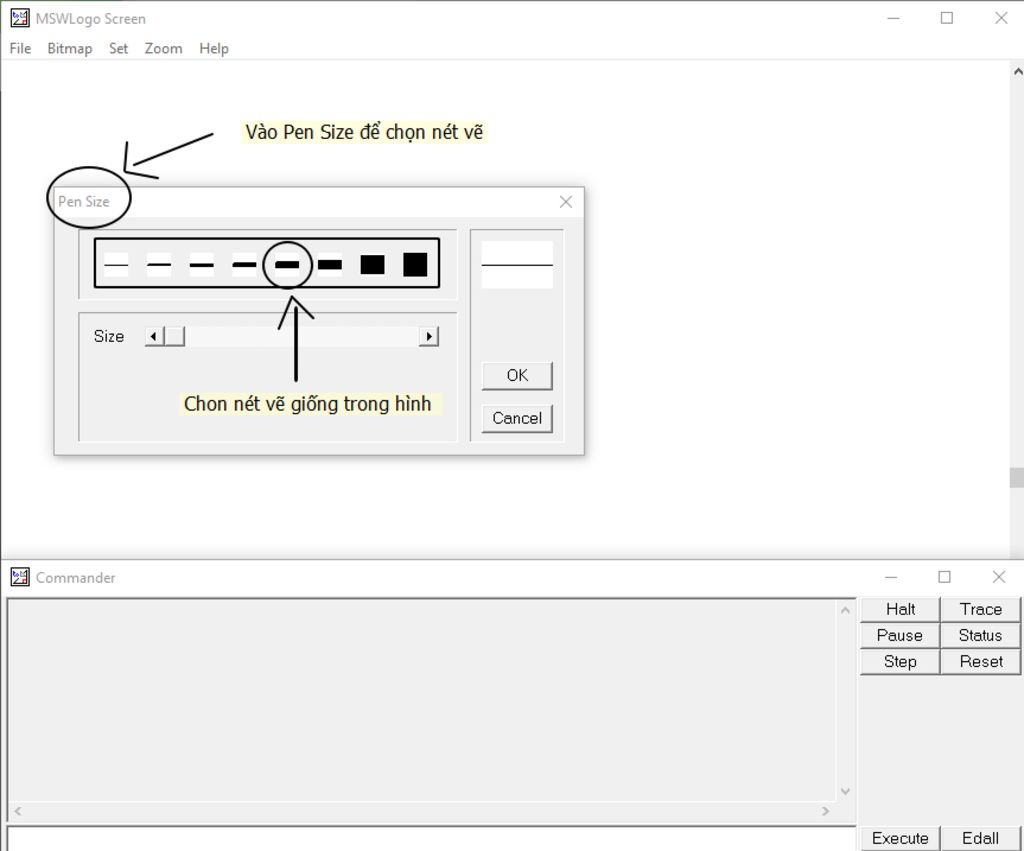
Task: Click the Halt button in Commander
Action: [x=900, y=609]
